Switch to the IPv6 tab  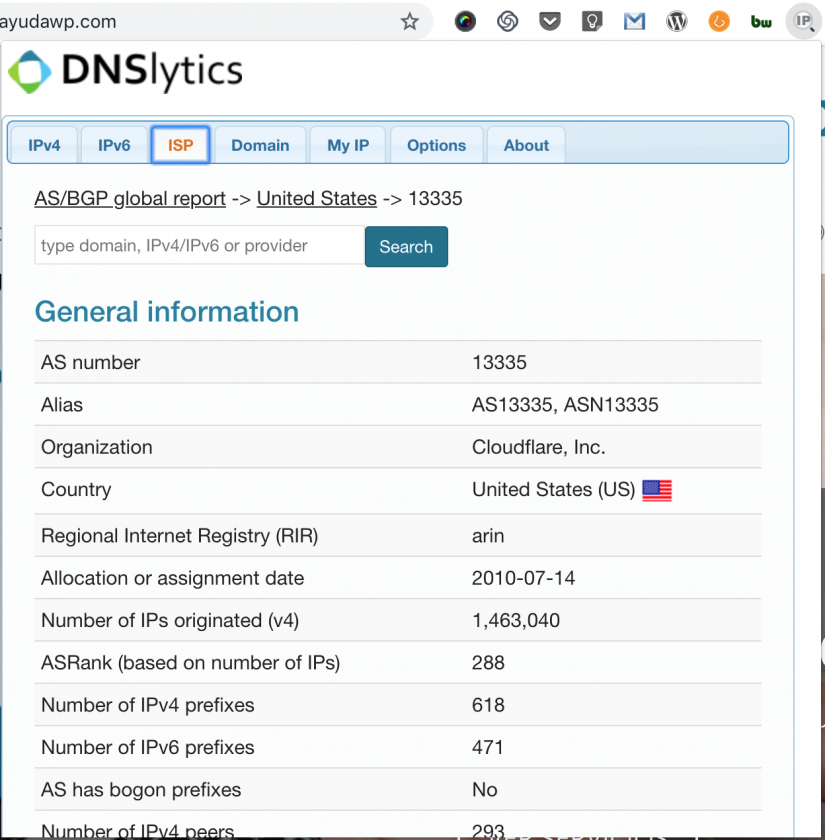[114, 145]
